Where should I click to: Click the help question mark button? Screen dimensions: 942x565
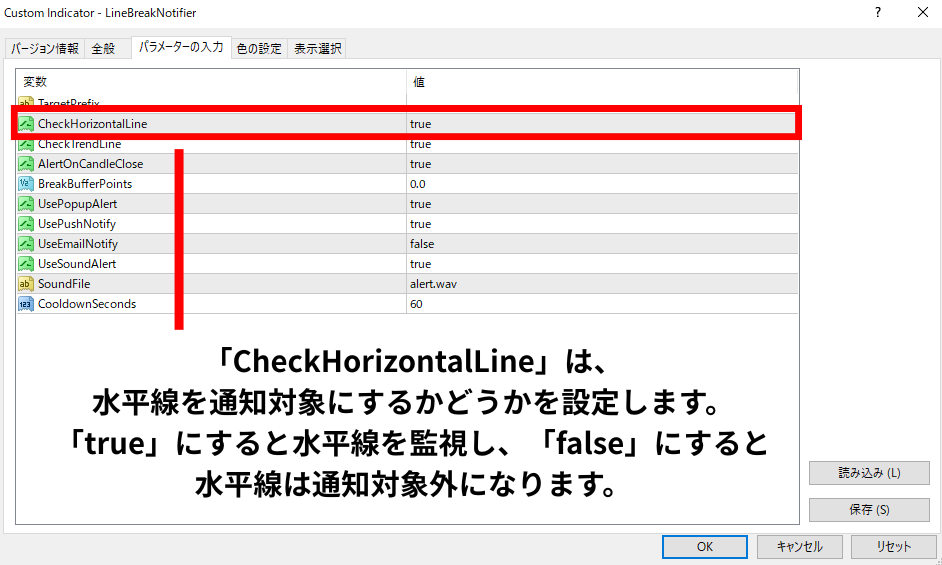point(878,13)
